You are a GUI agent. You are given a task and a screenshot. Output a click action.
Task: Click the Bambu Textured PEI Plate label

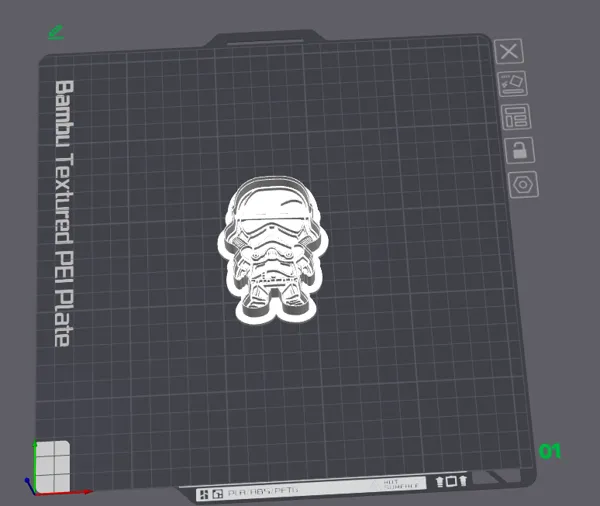tap(64, 213)
